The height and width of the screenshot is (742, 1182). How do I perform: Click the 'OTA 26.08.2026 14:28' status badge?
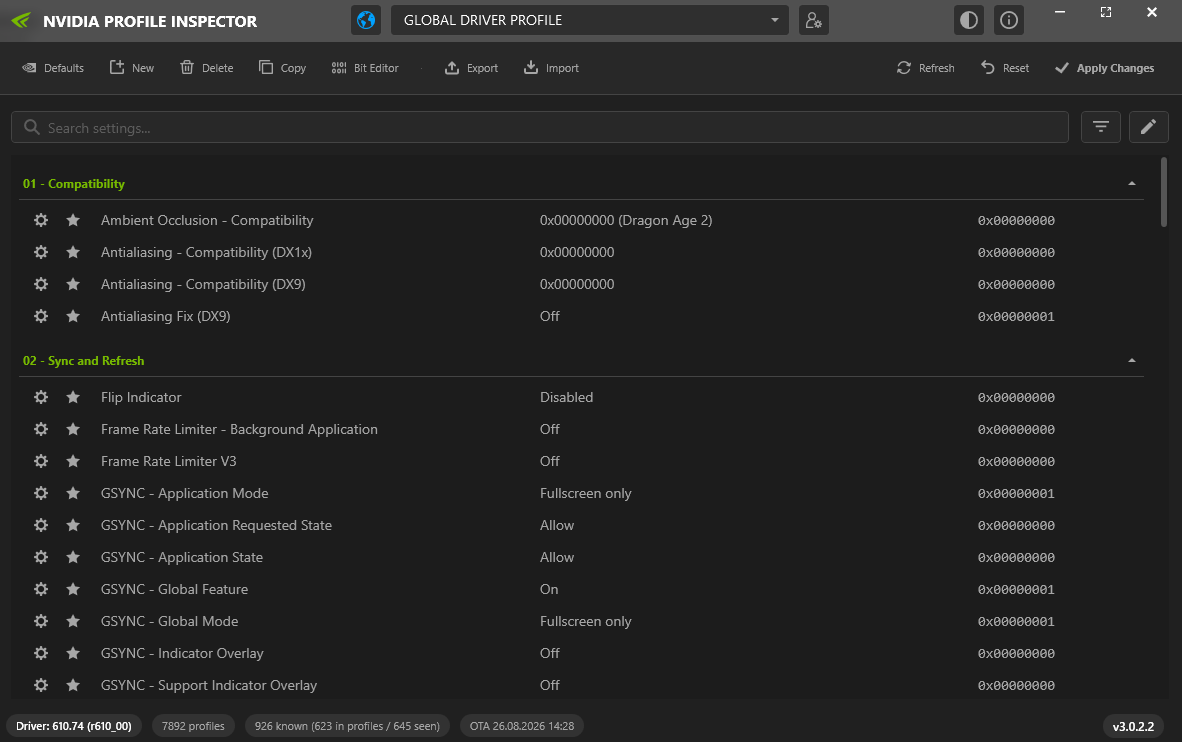tap(522, 726)
